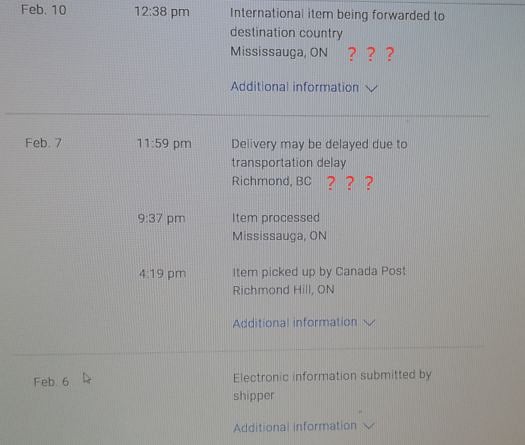Expand Additional information under Feb. 7 entries
The image size is (525, 445).
pos(295,323)
